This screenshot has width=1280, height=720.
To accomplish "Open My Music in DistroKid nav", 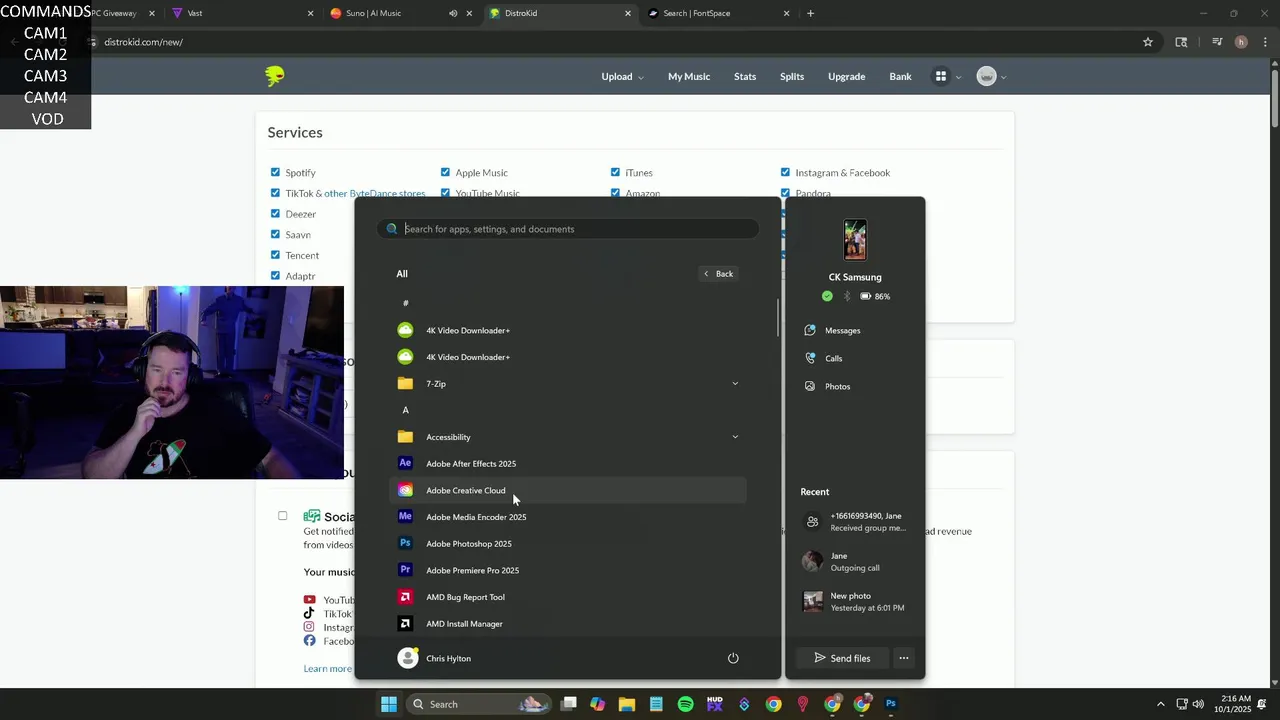I will point(689,76).
